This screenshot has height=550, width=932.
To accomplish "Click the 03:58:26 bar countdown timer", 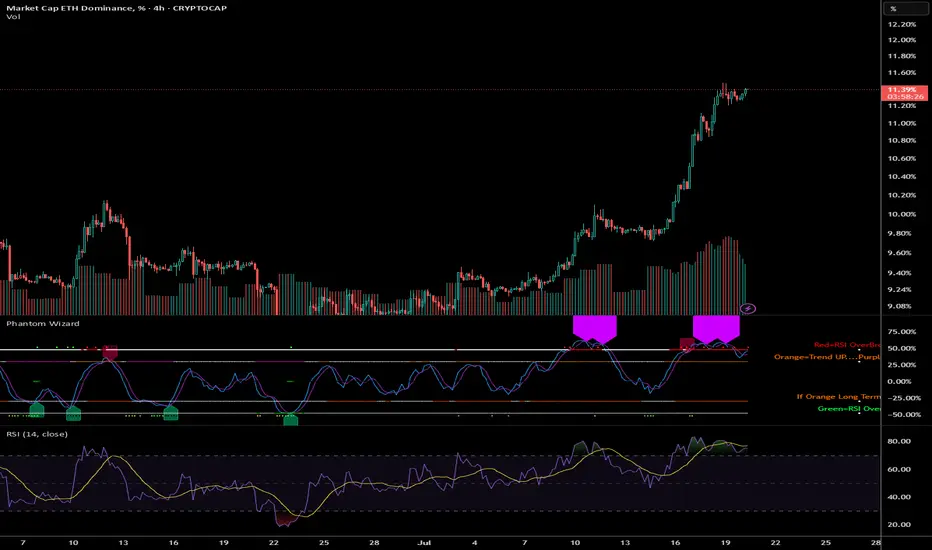I will coord(904,96).
